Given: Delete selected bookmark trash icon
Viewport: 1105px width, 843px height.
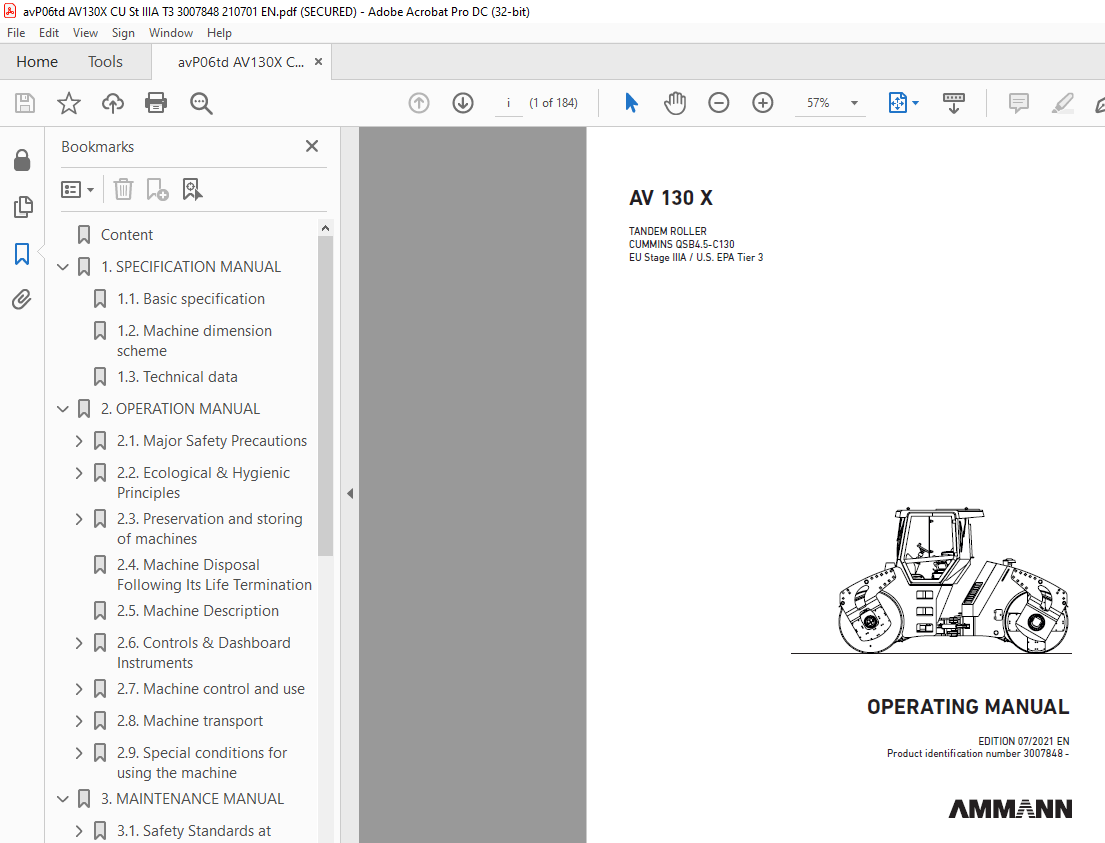Looking at the screenshot, I should [x=123, y=189].
